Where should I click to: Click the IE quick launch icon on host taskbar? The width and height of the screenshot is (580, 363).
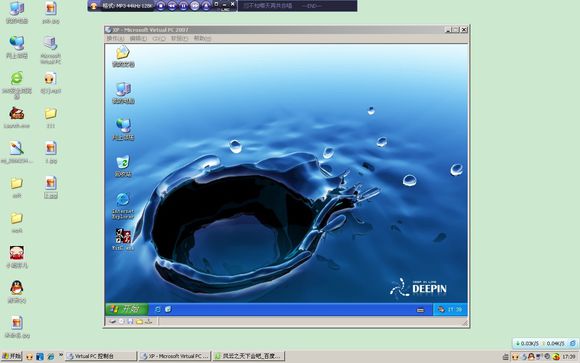click(50, 357)
